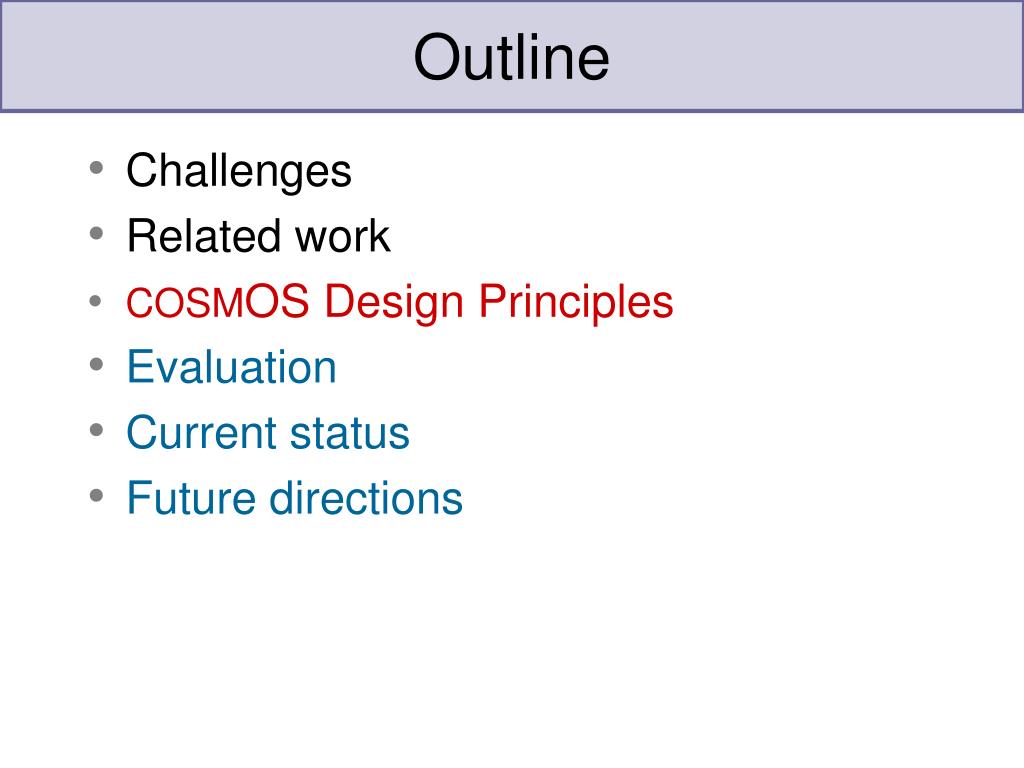Click the word Design in red text
This screenshot has height=768, width=1024.
tap(394, 303)
